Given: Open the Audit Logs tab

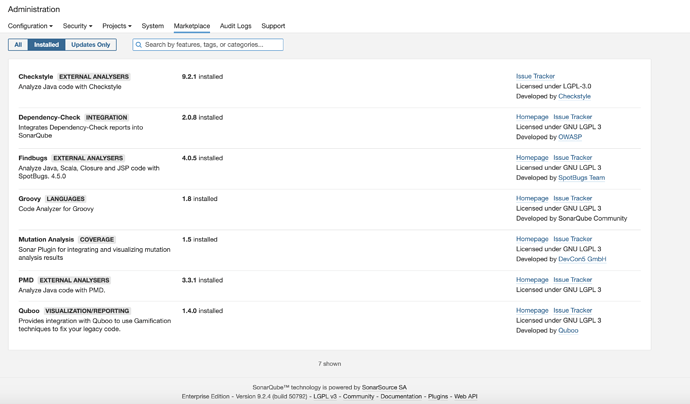Looking at the screenshot, I should click(235, 26).
